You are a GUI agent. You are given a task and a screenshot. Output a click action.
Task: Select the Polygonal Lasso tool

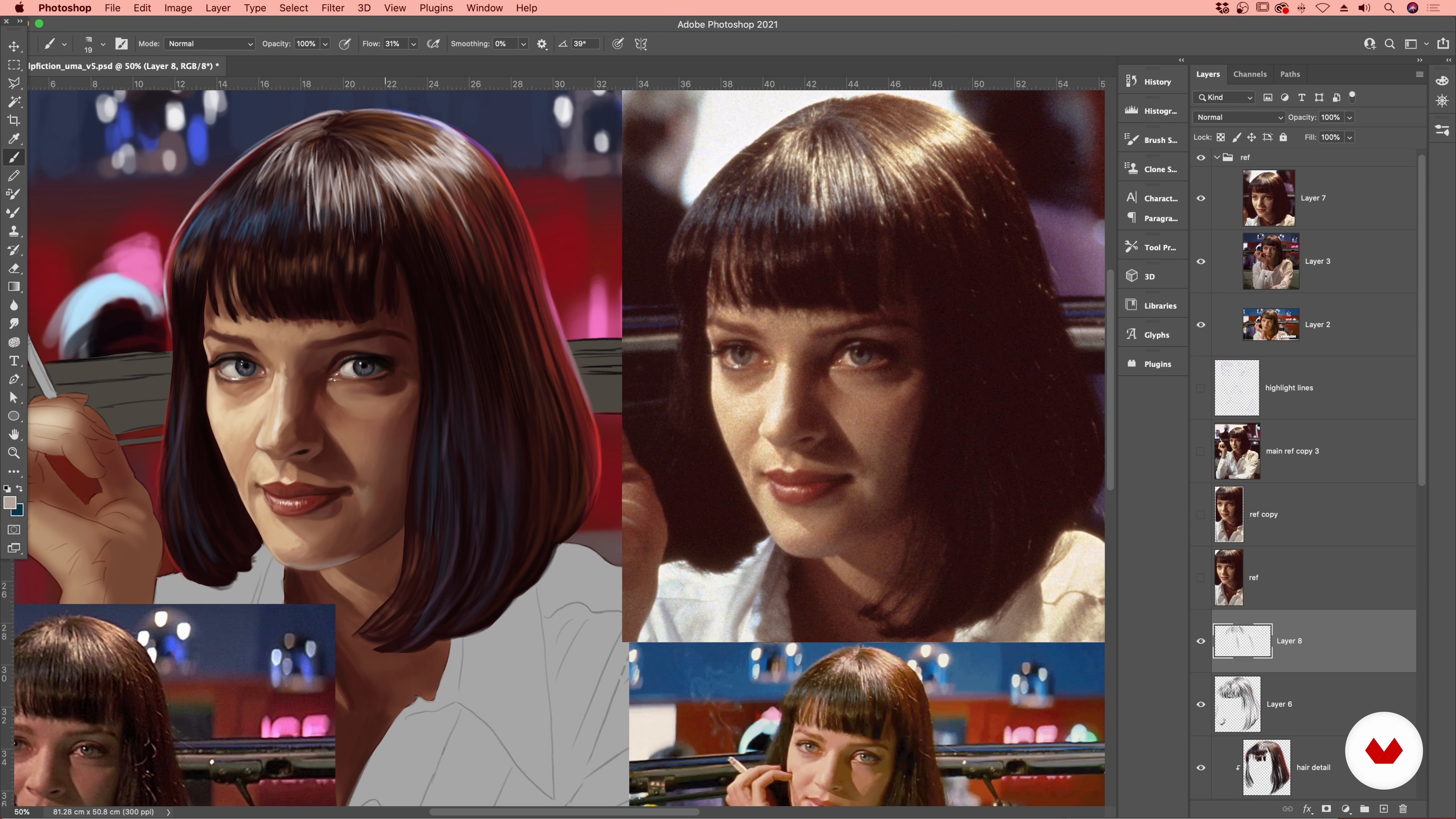(x=14, y=83)
